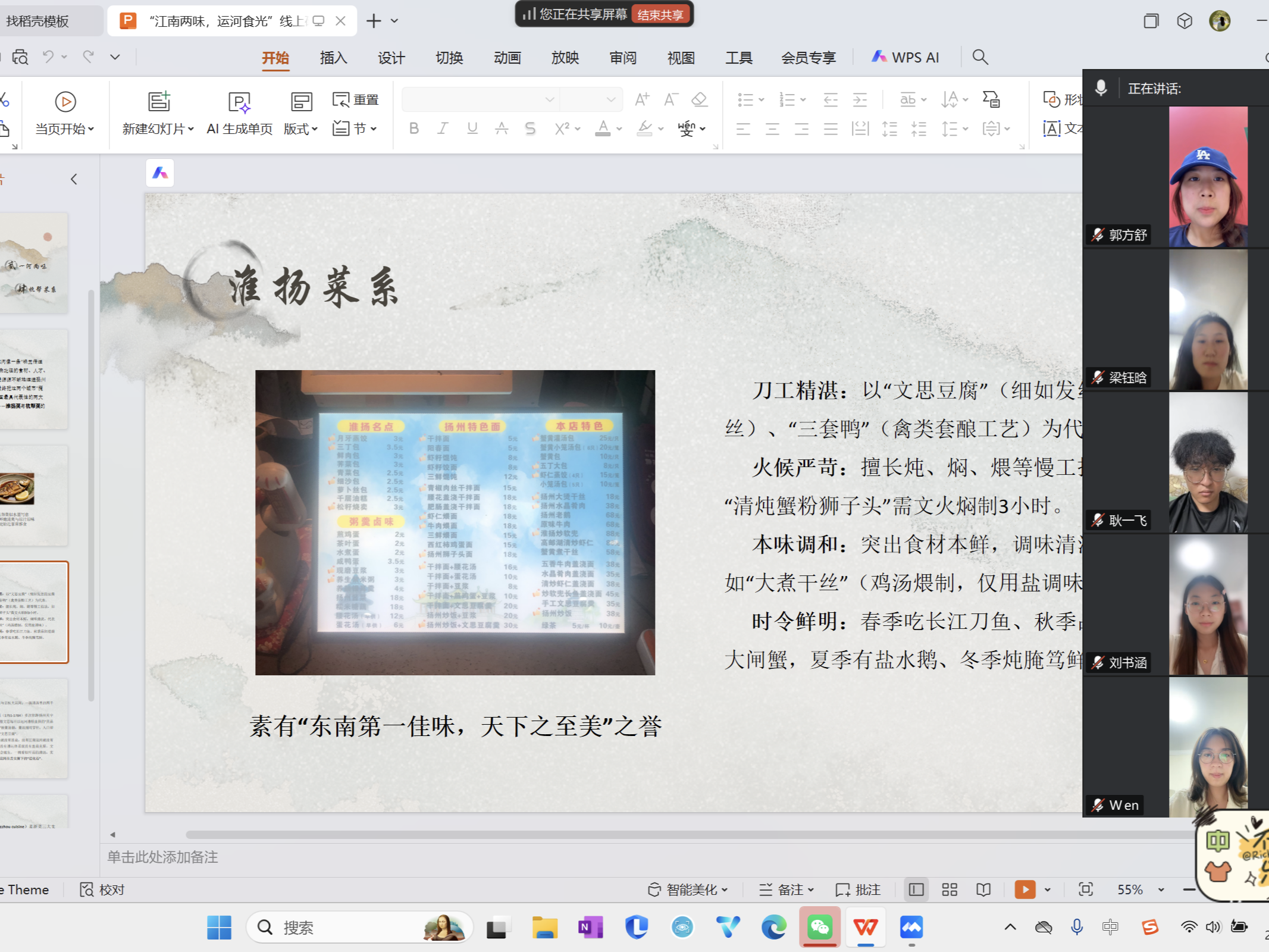The height and width of the screenshot is (952, 1269).
Task: Click the 校对 proofreading icon
Action: pos(87,890)
